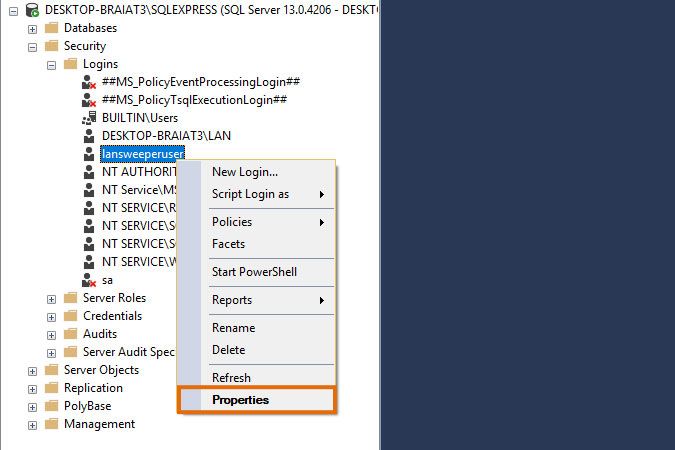This screenshot has width=675, height=450.
Task: Click the Databases folder icon
Action: coord(51,28)
